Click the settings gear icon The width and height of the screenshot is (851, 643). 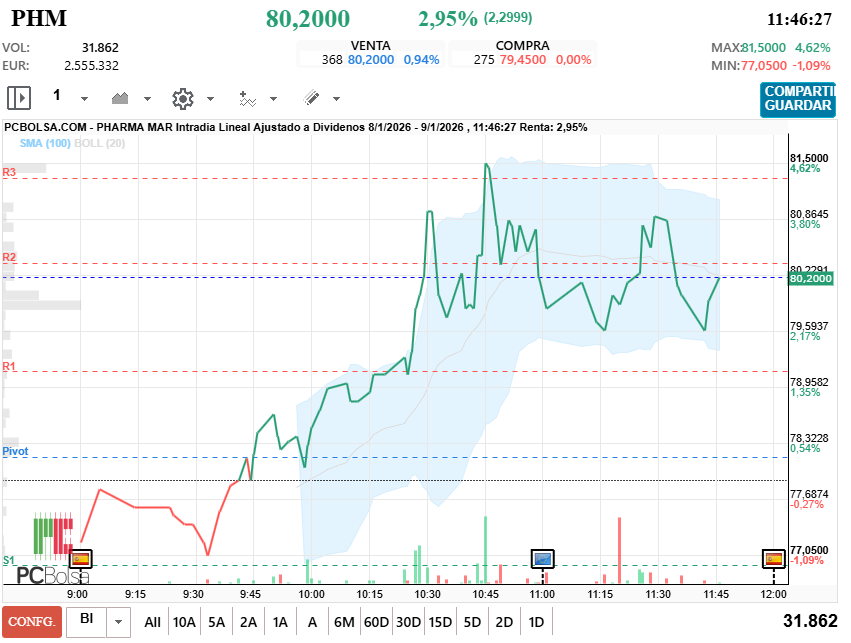tap(181, 98)
